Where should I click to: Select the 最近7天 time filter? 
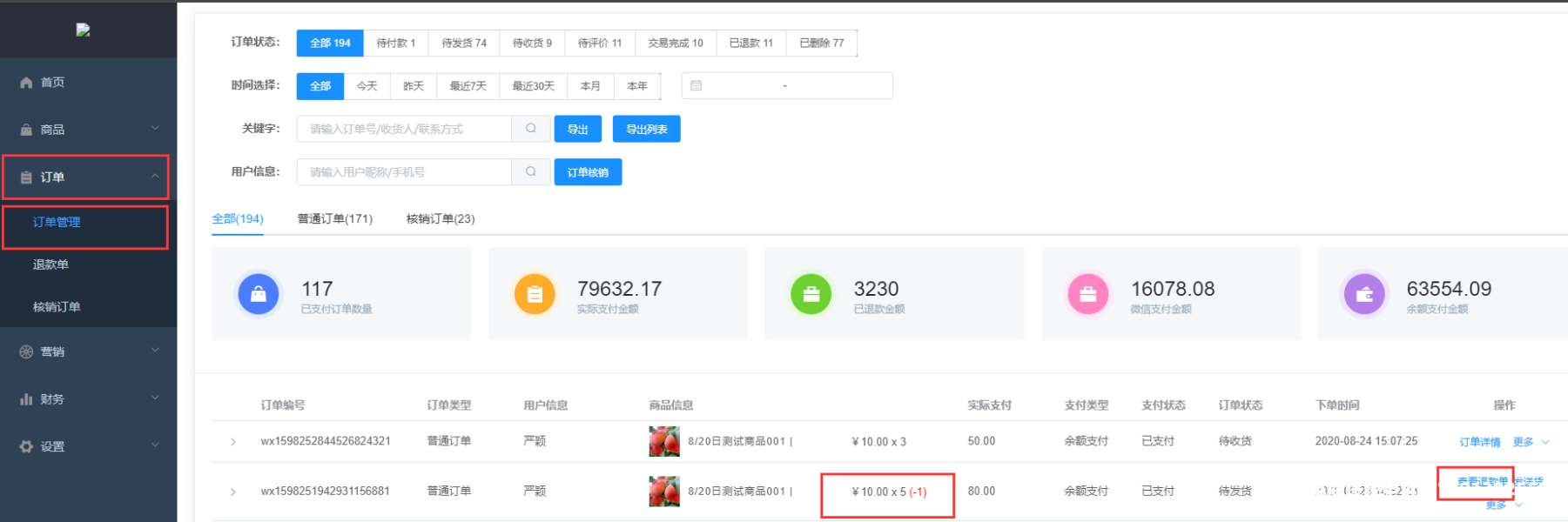coord(468,86)
